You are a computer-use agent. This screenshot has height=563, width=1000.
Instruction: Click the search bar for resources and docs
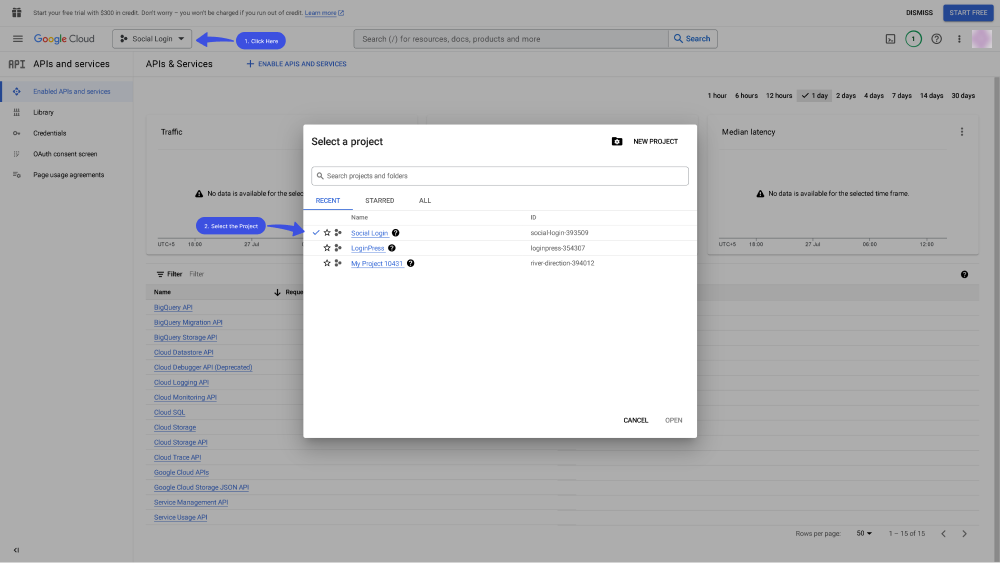pyautogui.click(x=511, y=39)
